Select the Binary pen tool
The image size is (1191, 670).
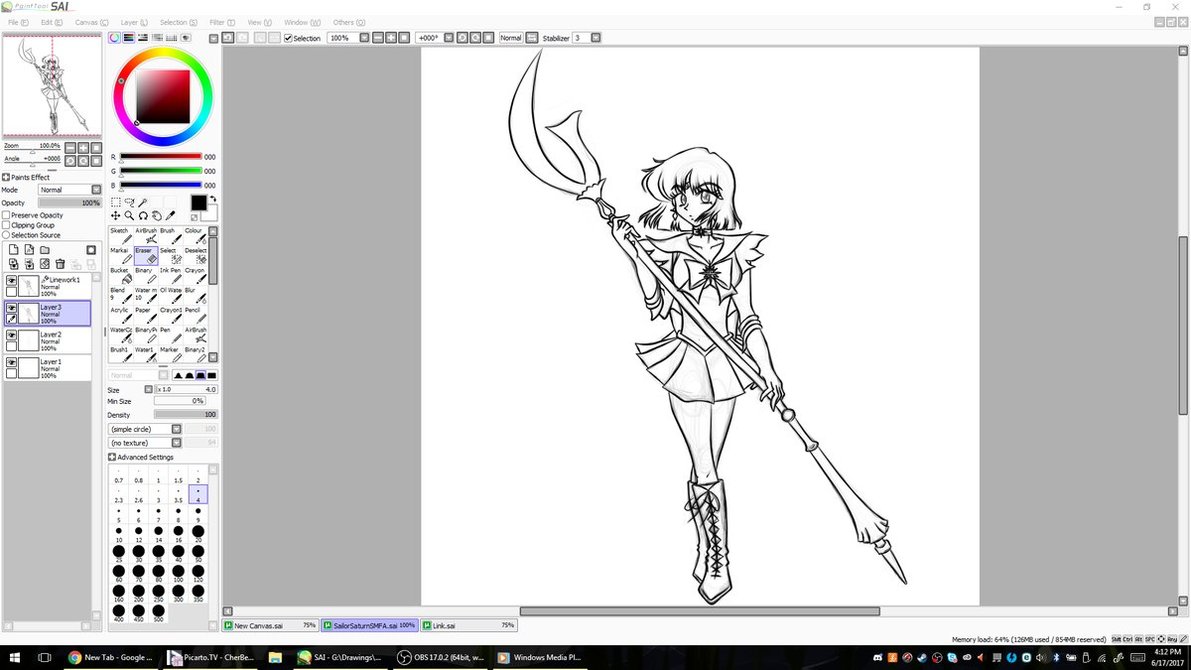point(146,275)
